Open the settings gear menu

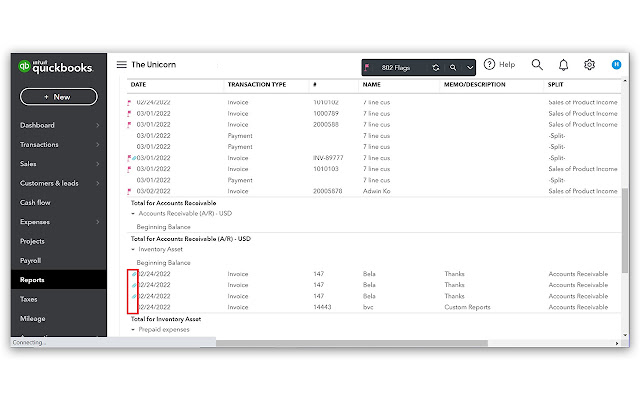(x=589, y=64)
